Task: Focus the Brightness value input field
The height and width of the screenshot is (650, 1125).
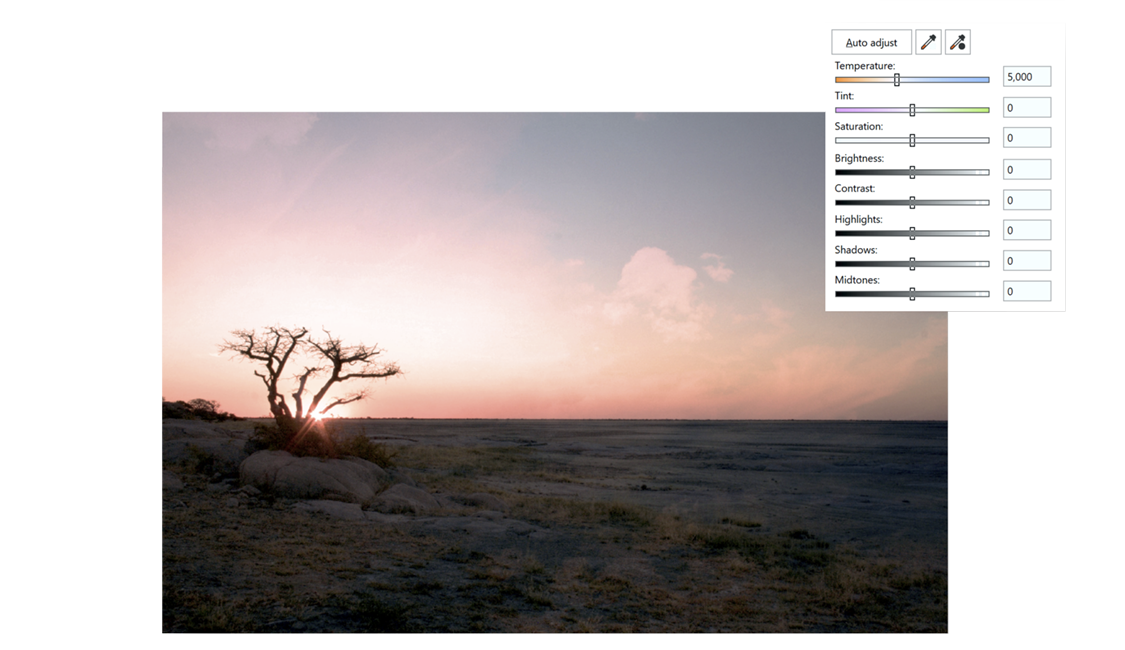Action: click(x=1026, y=170)
